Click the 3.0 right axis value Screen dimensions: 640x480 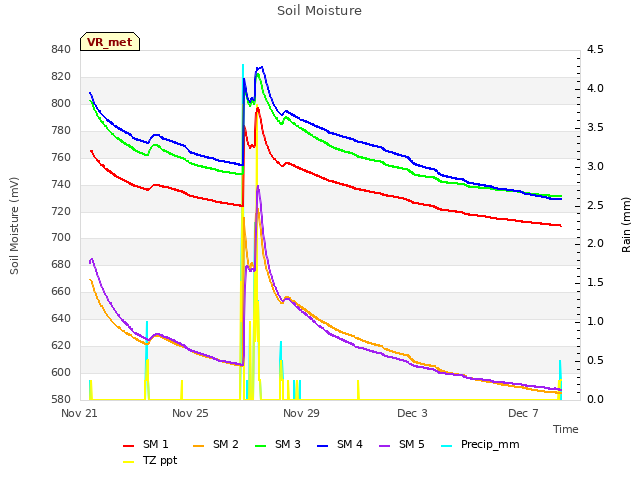pyautogui.click(x=595, y=166)
